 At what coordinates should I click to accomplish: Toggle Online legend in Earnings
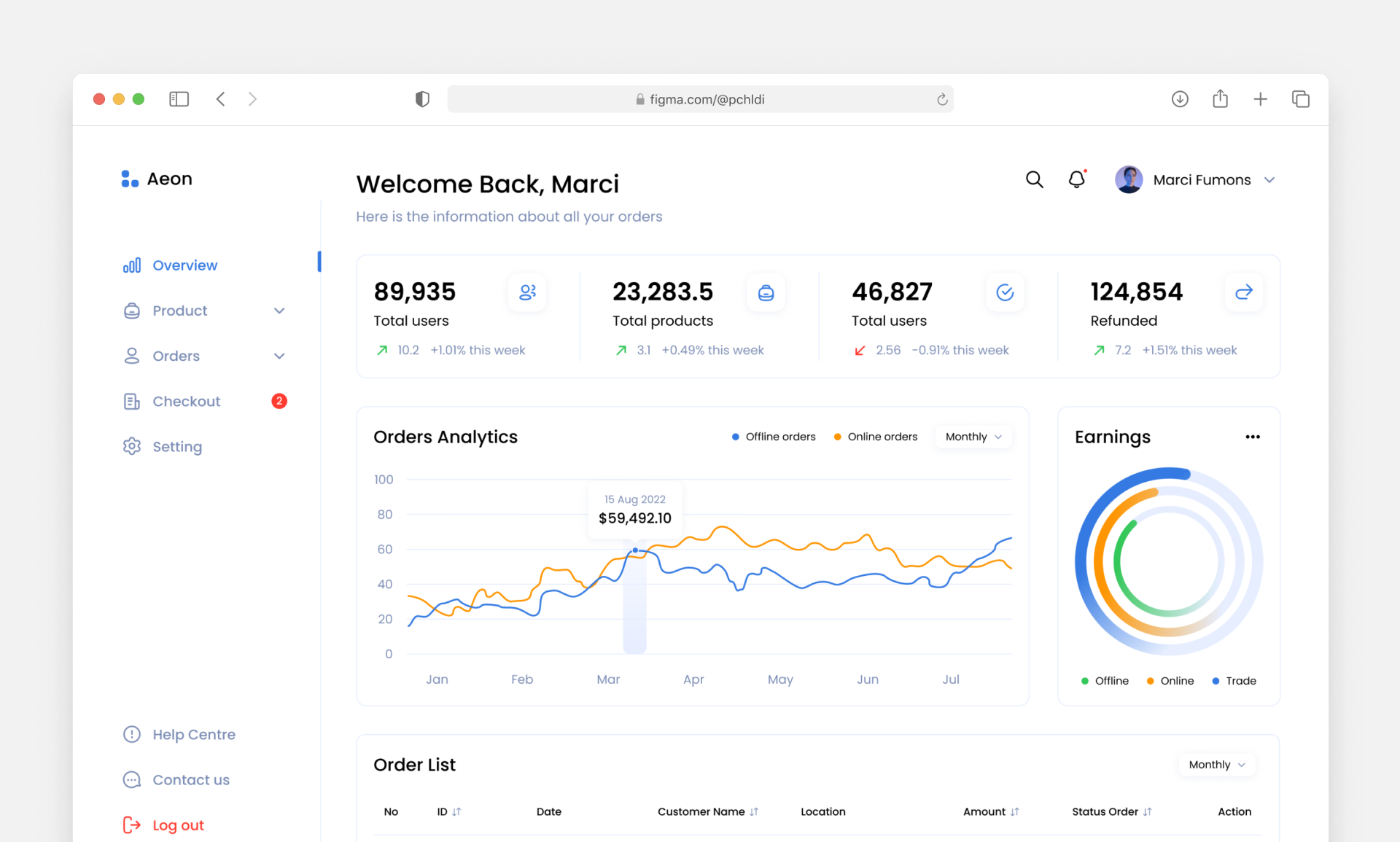[1170, 681]
